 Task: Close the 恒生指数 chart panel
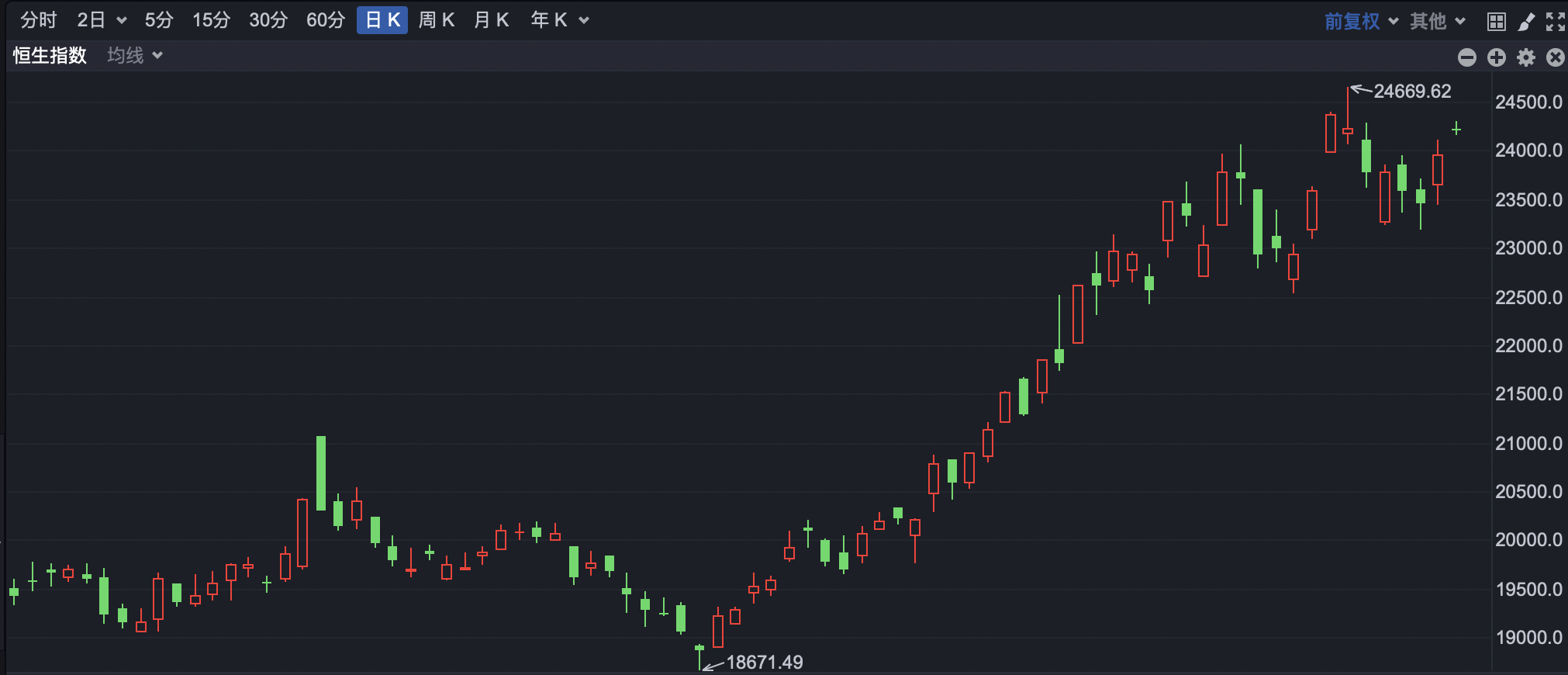coord(1555,57)
